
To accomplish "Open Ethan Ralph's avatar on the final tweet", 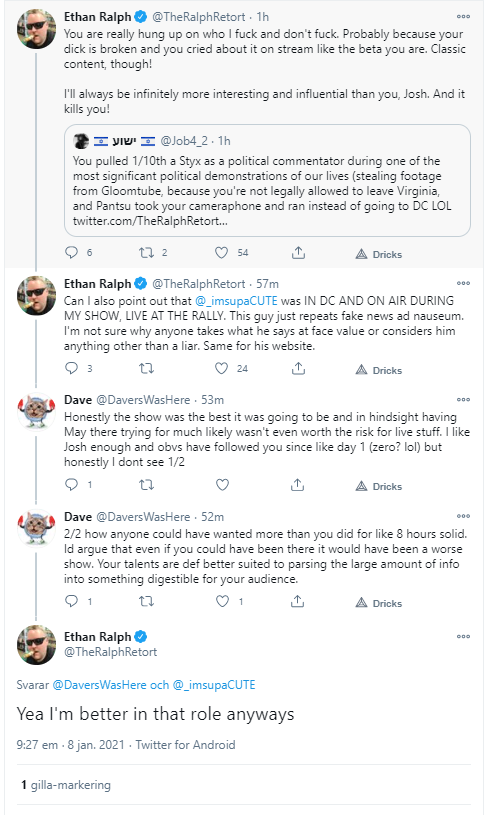I will (36, 645).
